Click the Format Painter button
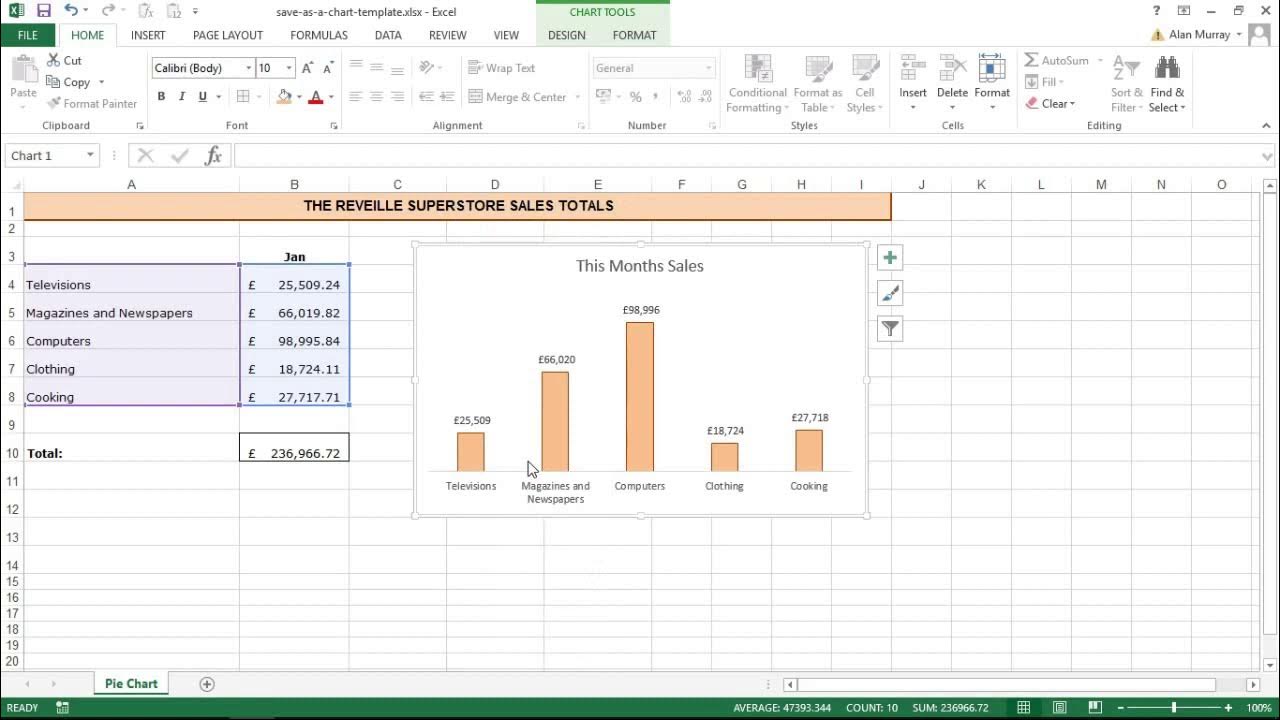Viewport: 1280px width, 720px height. pyautogui.click(x=92, y=104)
